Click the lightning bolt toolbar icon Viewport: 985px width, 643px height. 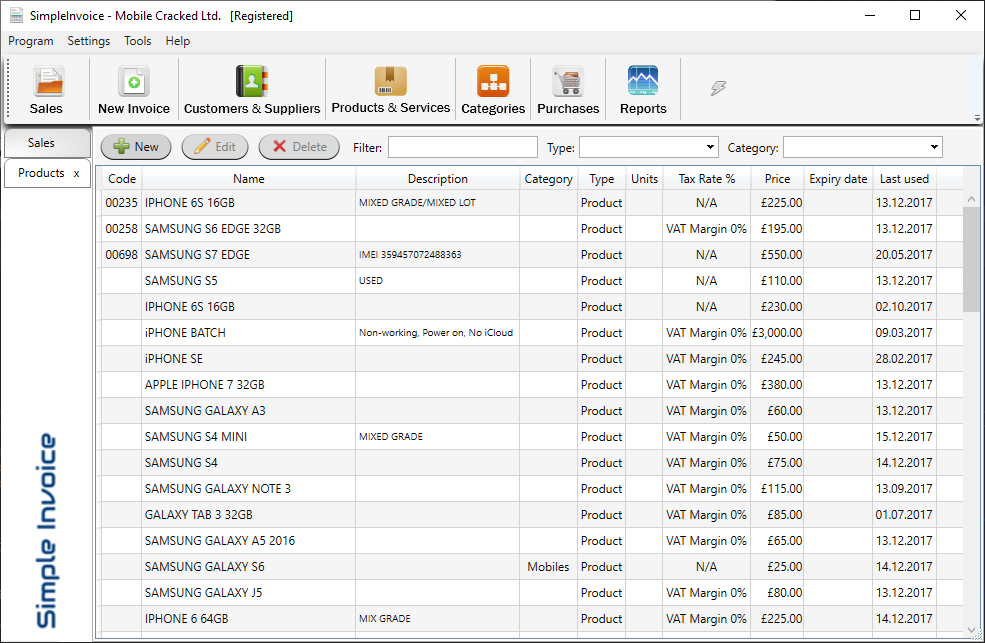click(718, 88)
